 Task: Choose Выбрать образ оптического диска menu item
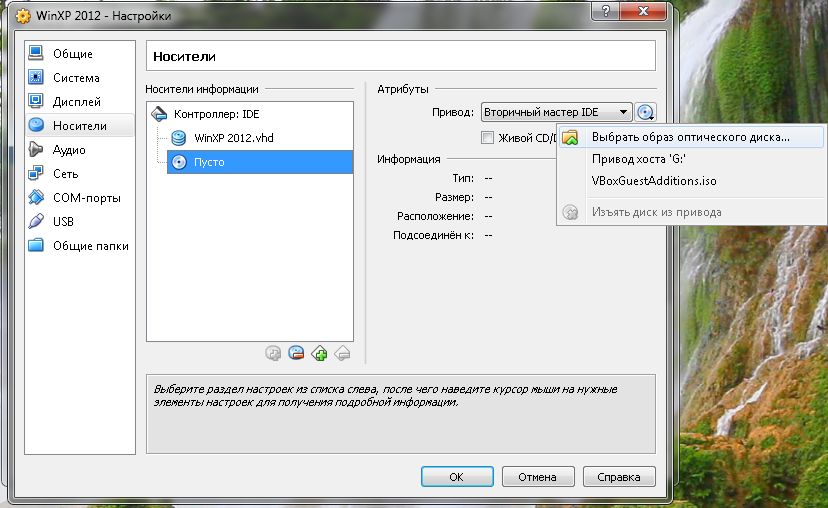(x=690, y=137)
